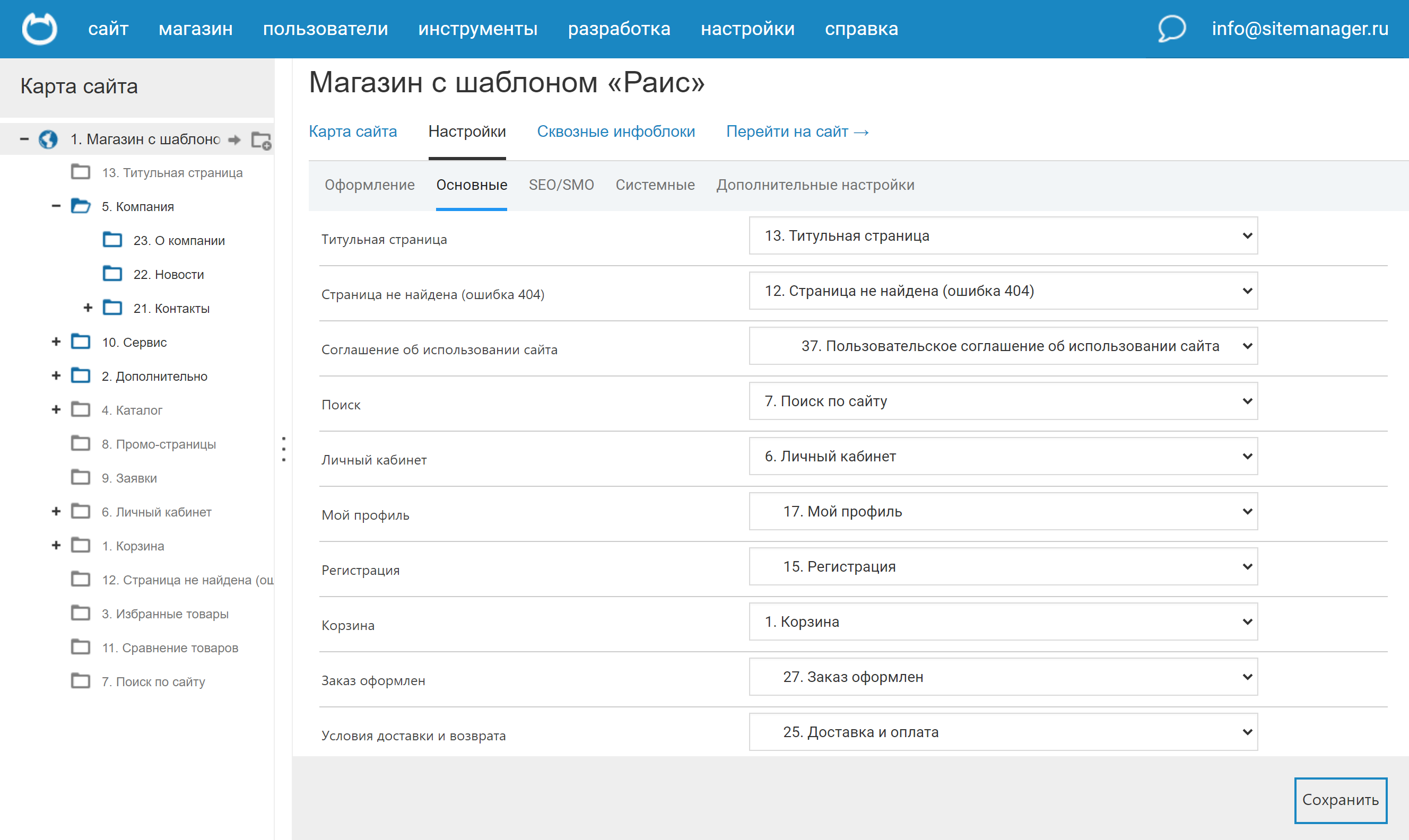Click the add-folder icon beside site root
This screenshot has height=840, width=1409.
pos(261,140)
